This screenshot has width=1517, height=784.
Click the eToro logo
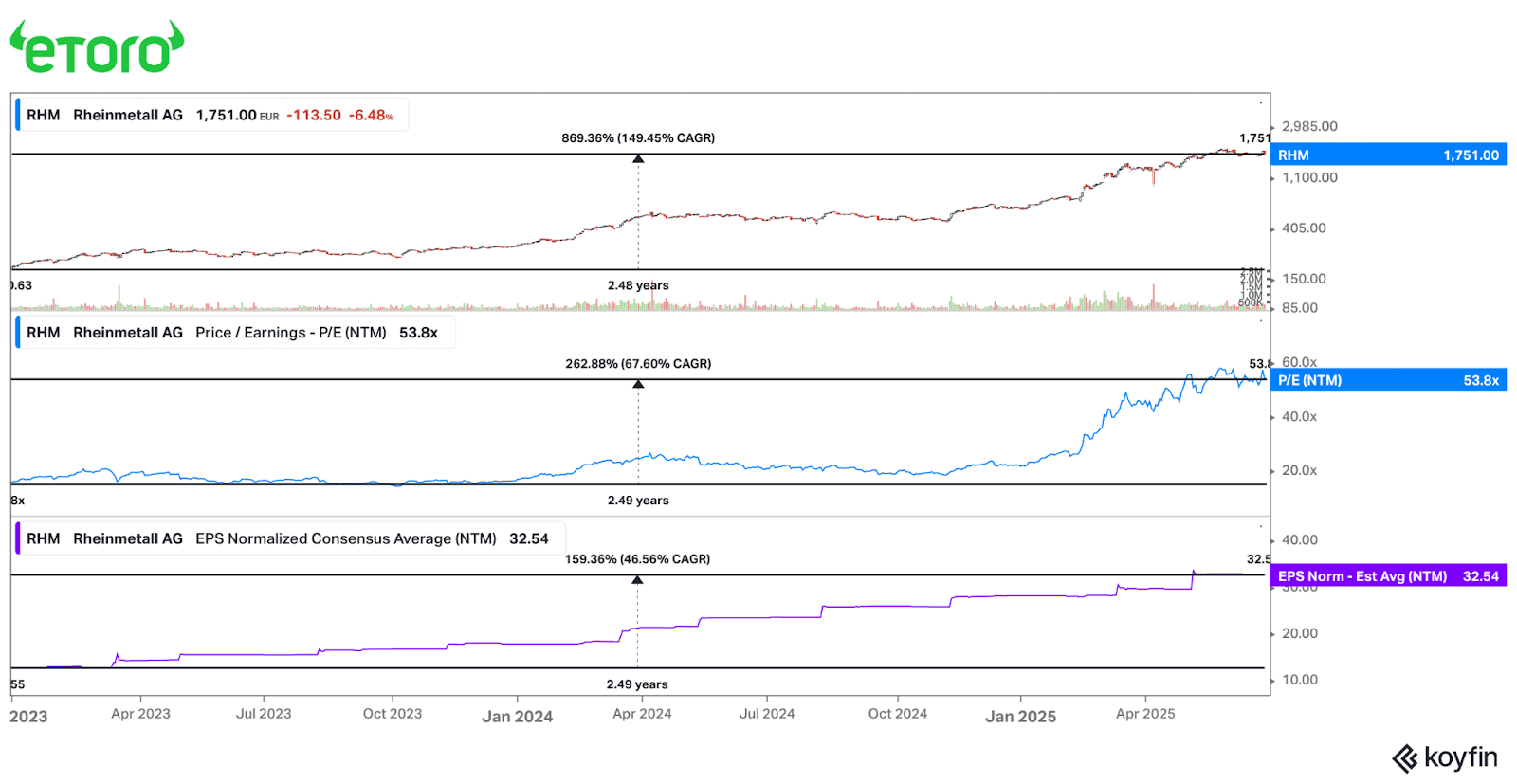(x=97, y=47)
